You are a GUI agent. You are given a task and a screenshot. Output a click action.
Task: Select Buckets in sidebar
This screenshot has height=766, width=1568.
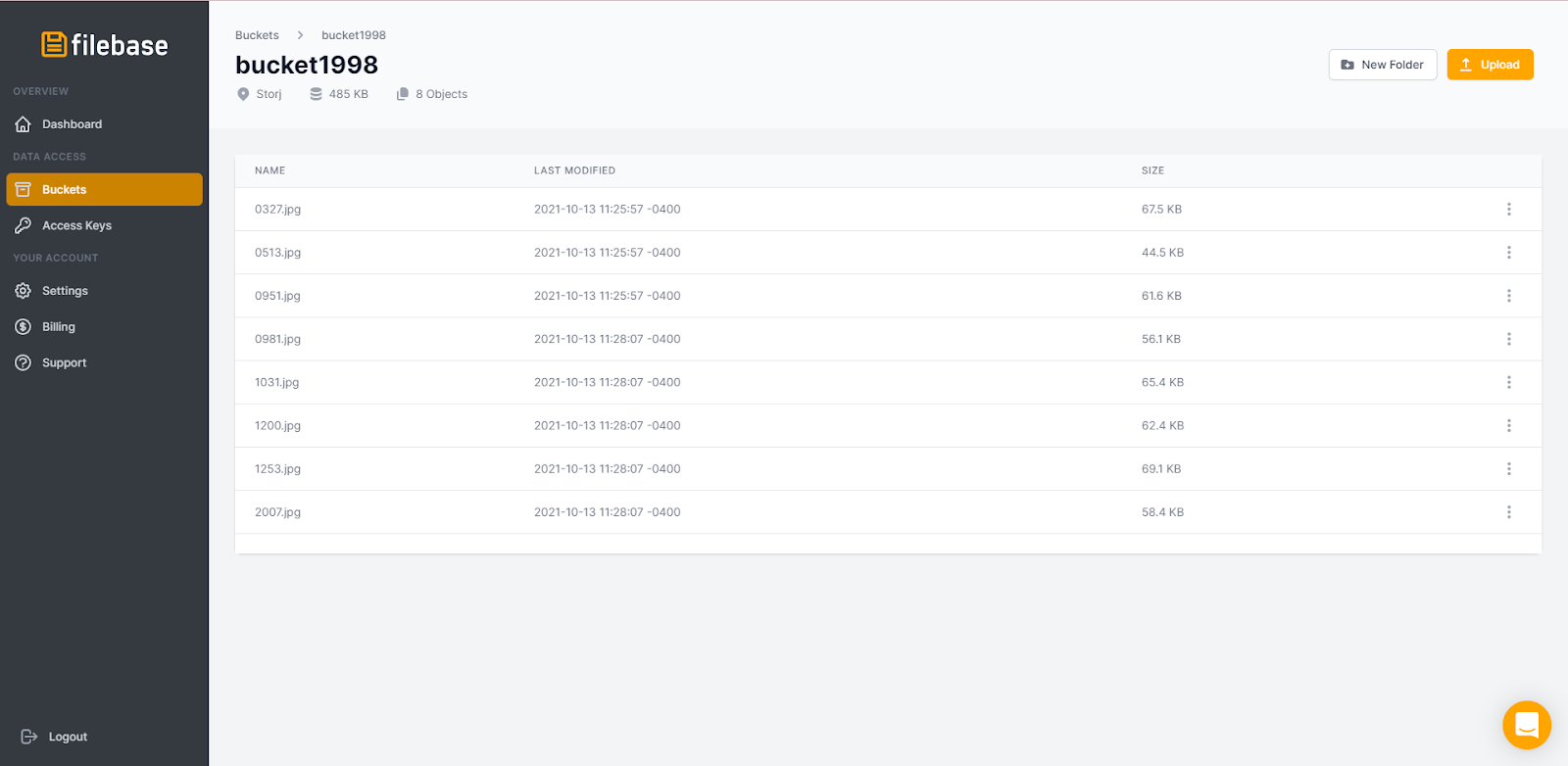click(104, 190)
